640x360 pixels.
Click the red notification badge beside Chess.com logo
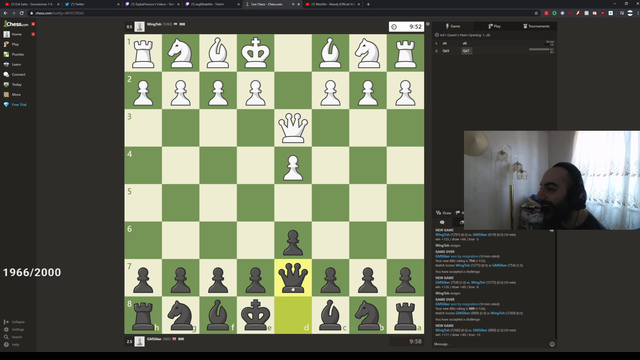point(33,24)
